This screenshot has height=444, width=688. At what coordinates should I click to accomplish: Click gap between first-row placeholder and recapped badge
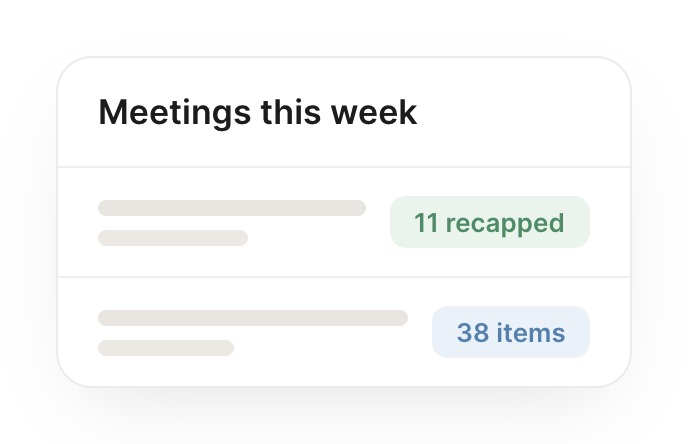coord(378,222)
